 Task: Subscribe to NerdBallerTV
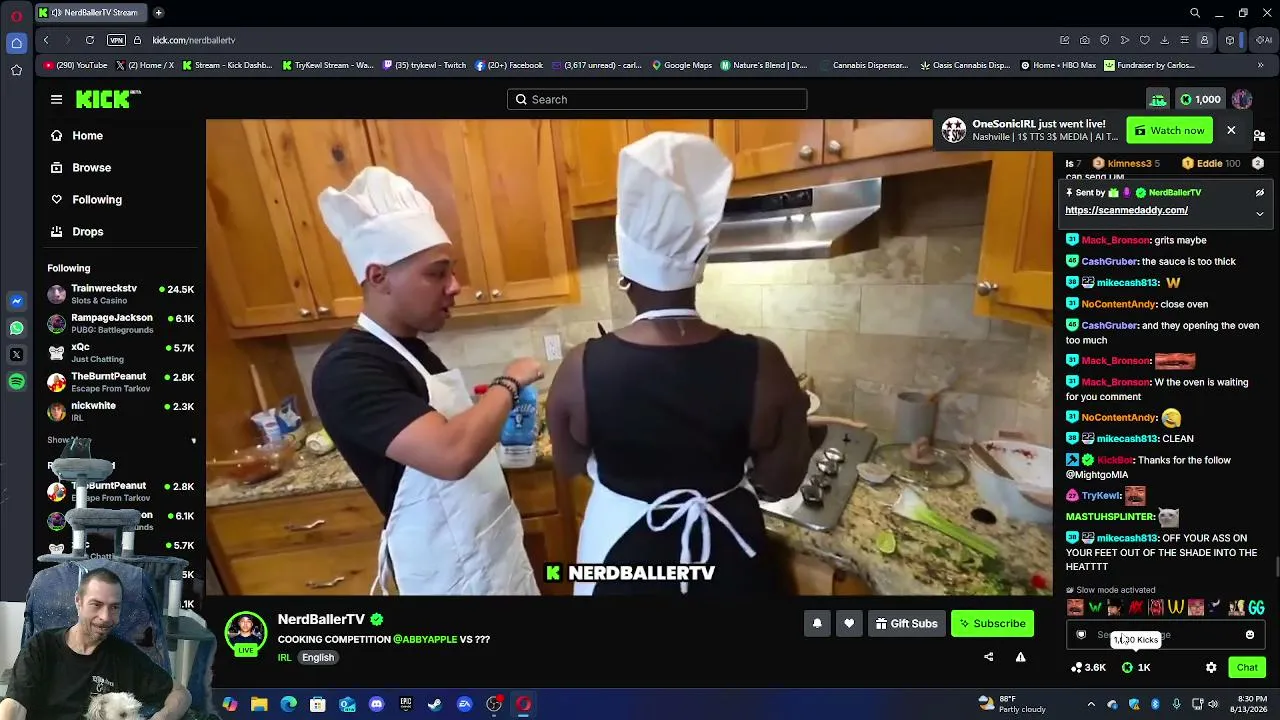tap(992, 623)
